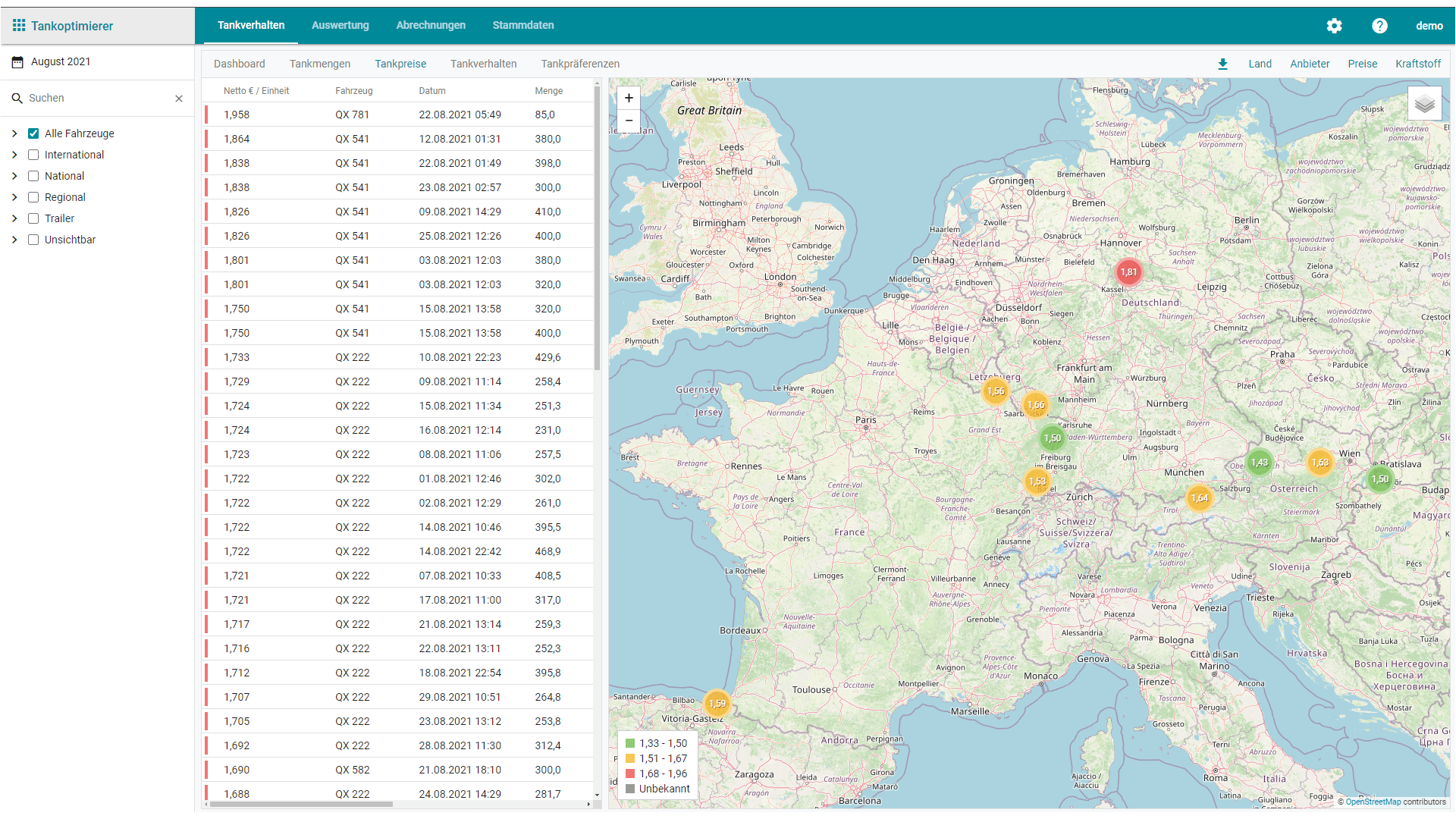Click the red 1,81 price marker near Kassel
Screen dimensions: 1456x819
click(1128, 272)
